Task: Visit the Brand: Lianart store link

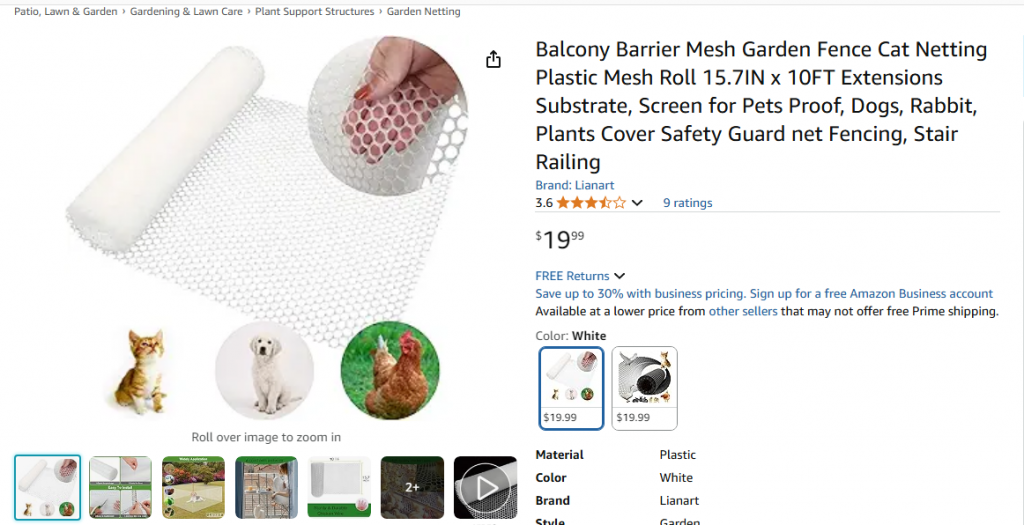Action: coord(575,185)
